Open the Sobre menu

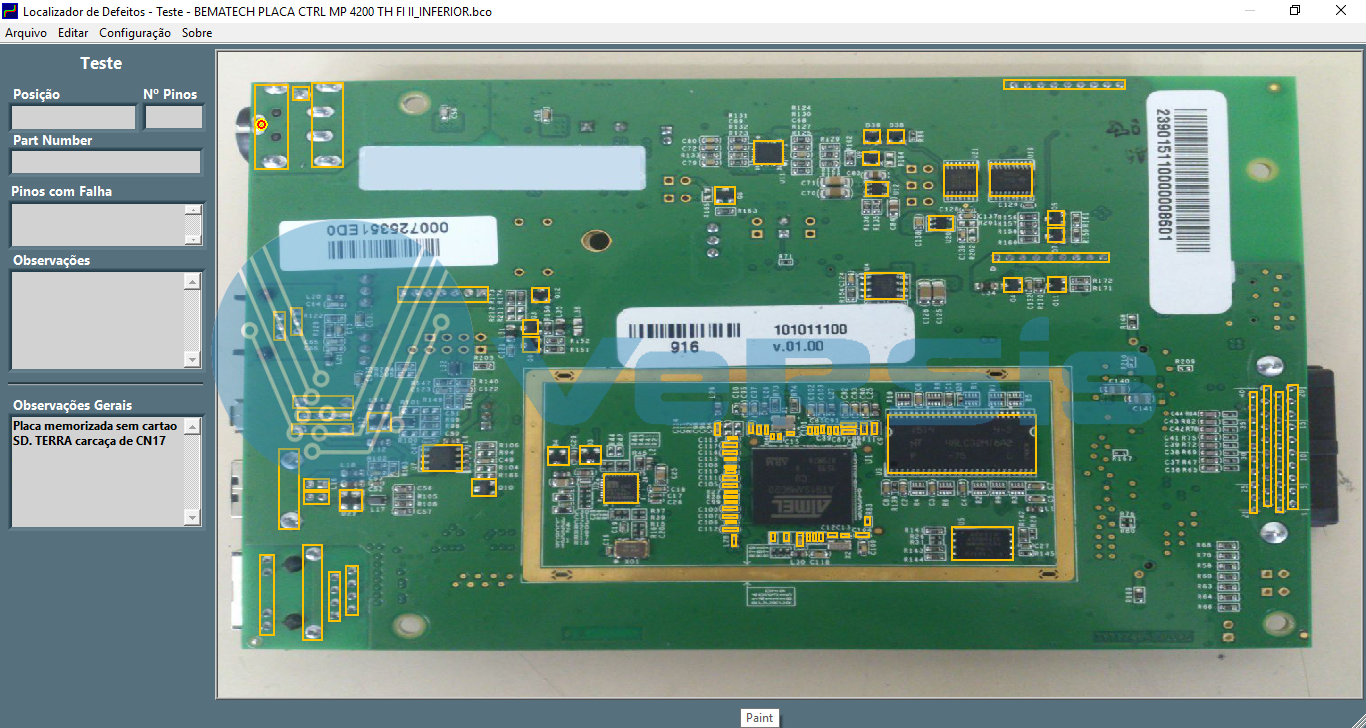click(x=197, y=33)
